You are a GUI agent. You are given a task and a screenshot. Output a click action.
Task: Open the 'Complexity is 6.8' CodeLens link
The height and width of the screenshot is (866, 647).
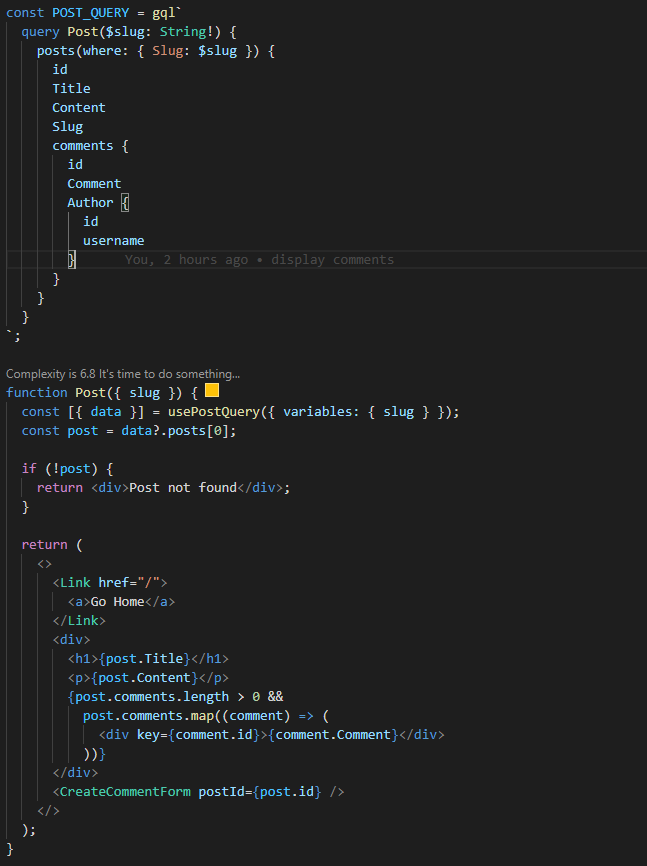[123, 373]
